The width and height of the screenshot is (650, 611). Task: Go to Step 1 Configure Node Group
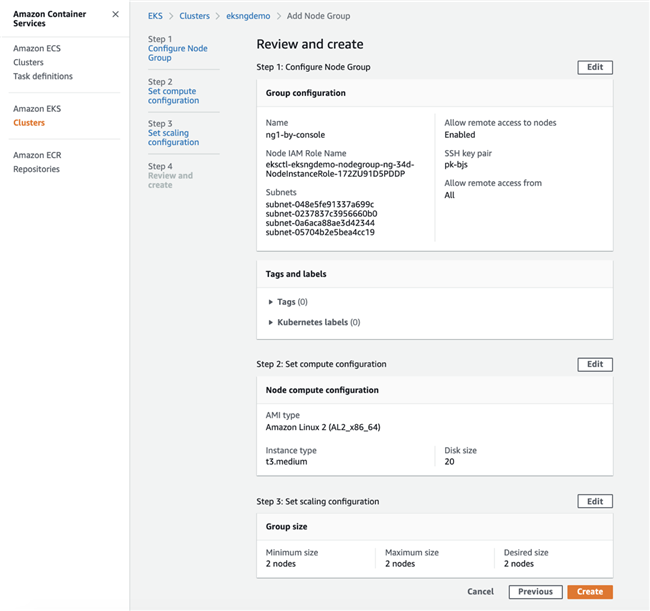(x=177, y=53)
